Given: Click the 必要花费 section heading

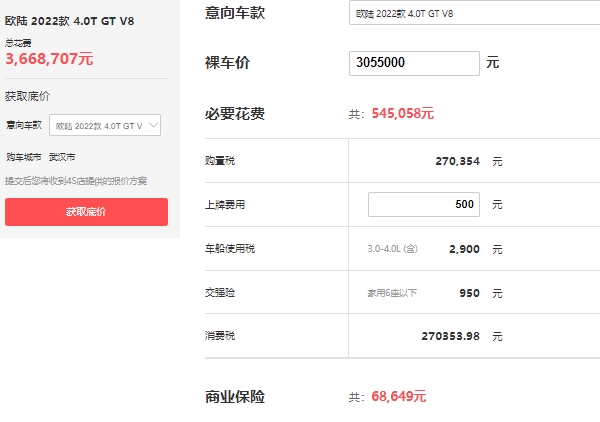Looking at the screenshot, I should coord(234,114).
